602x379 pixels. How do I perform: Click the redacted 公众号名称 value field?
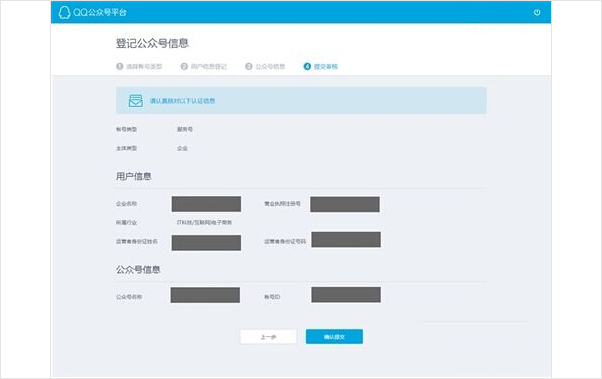[205, 295]
